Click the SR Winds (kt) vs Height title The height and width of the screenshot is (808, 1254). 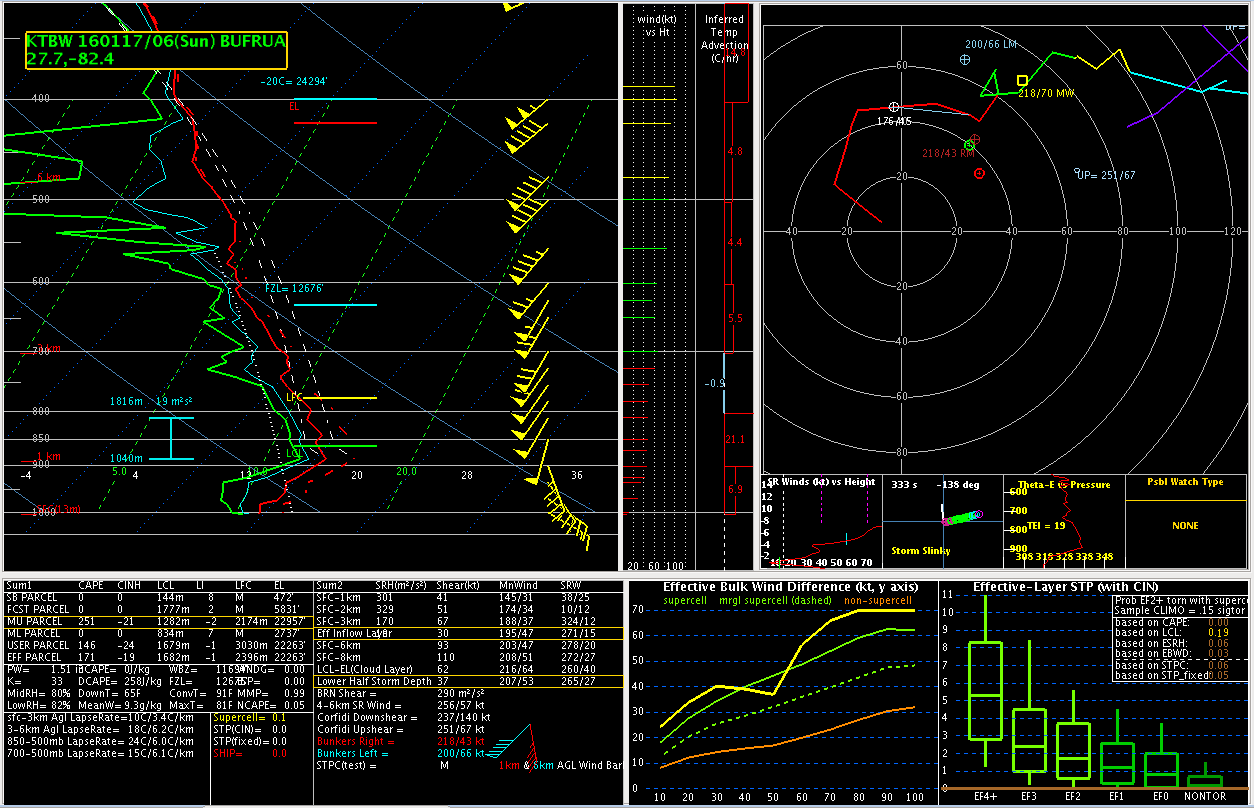[x=822, y=482]
